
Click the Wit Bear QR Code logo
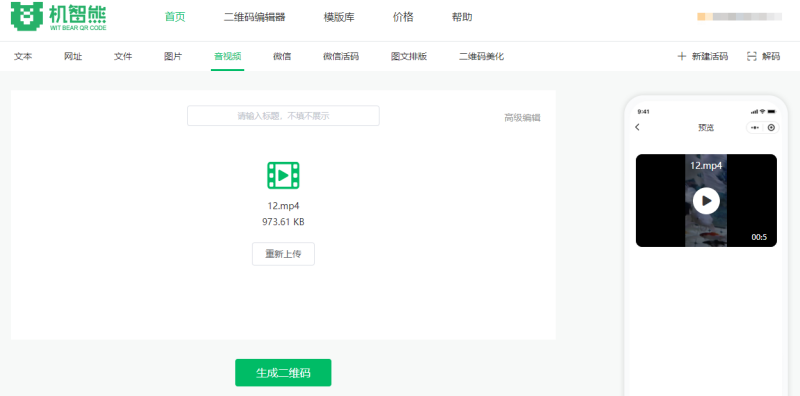(58, 16)
